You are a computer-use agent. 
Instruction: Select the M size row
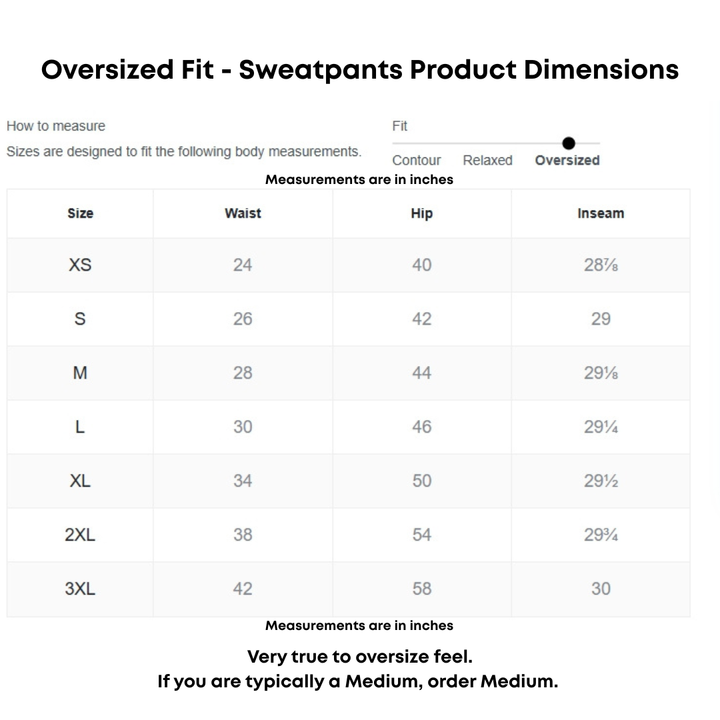[80, 373]
